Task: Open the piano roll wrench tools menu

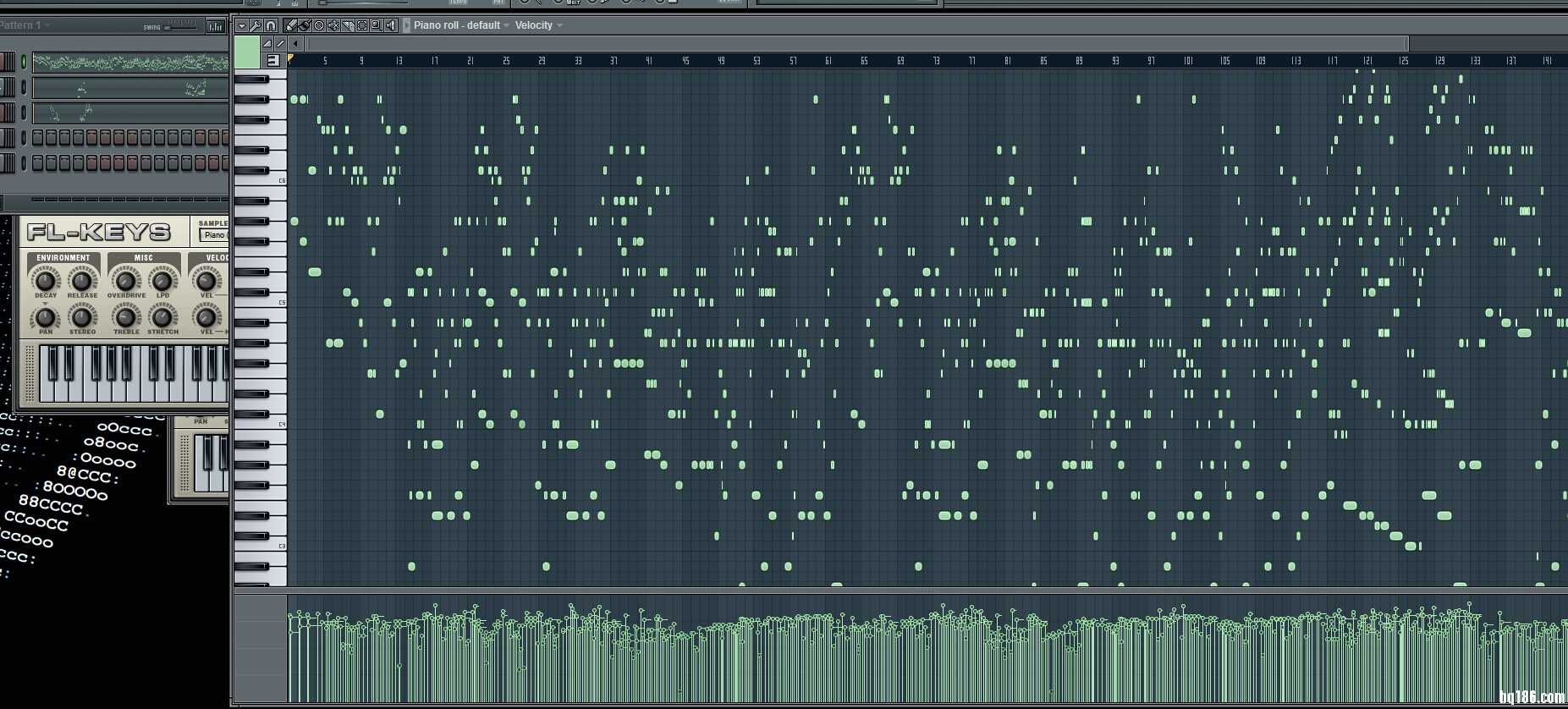Action: click(256, 25)
